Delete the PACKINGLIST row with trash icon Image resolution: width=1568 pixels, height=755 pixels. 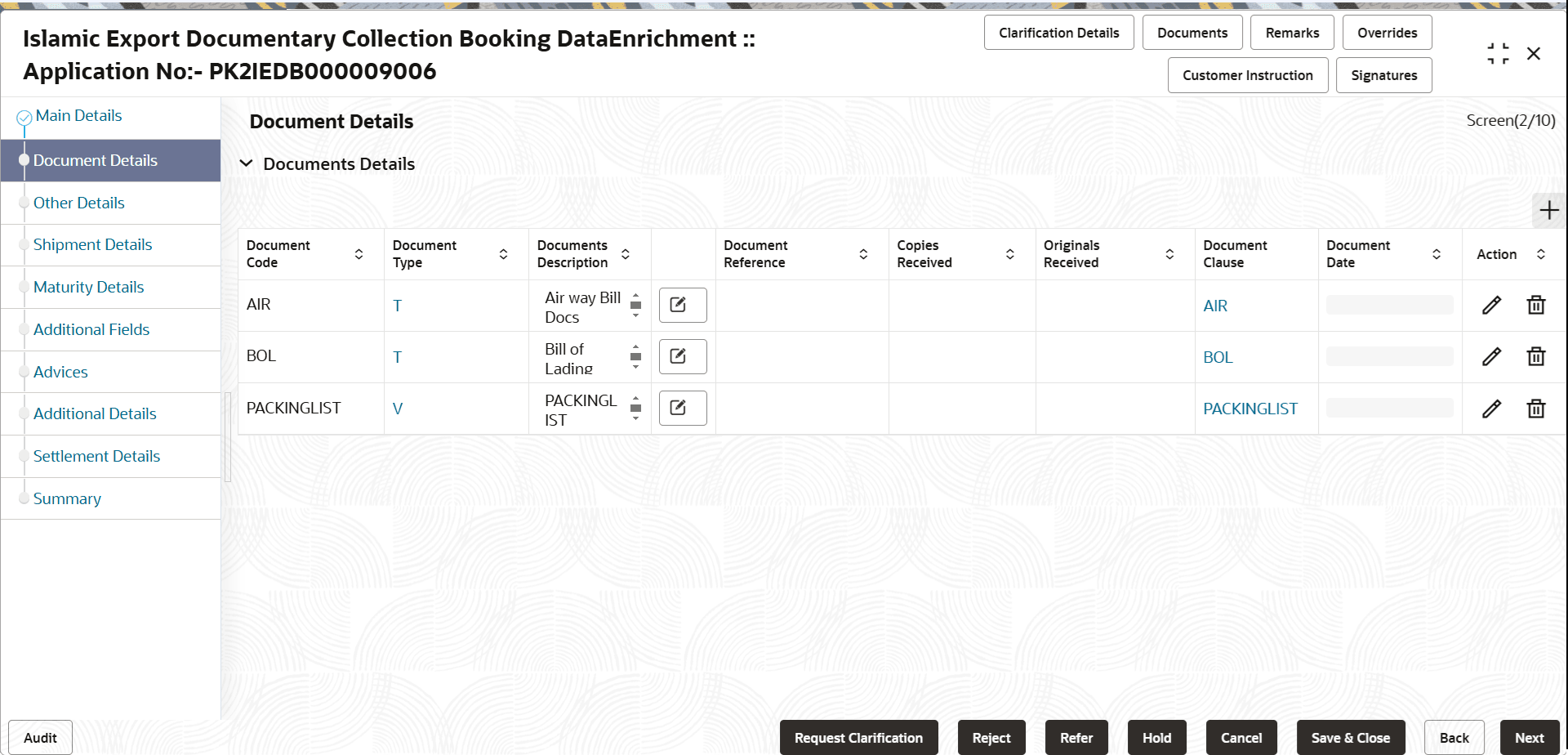tap(1536, 408)
